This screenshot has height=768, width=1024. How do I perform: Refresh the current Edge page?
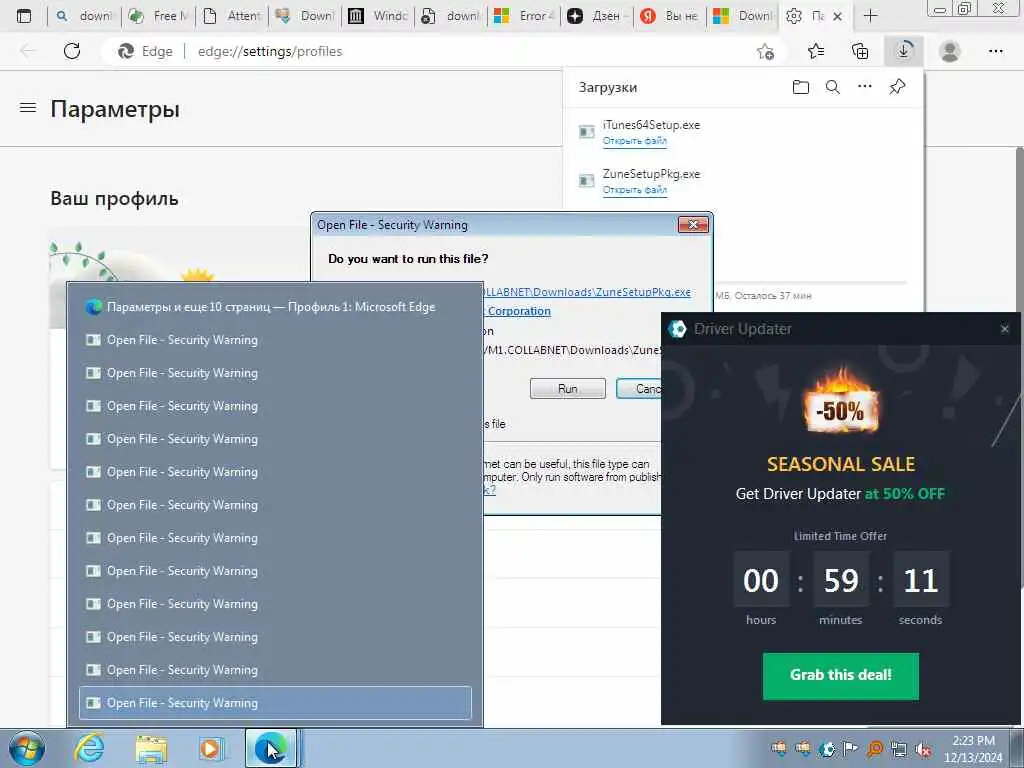coord(72,51)
